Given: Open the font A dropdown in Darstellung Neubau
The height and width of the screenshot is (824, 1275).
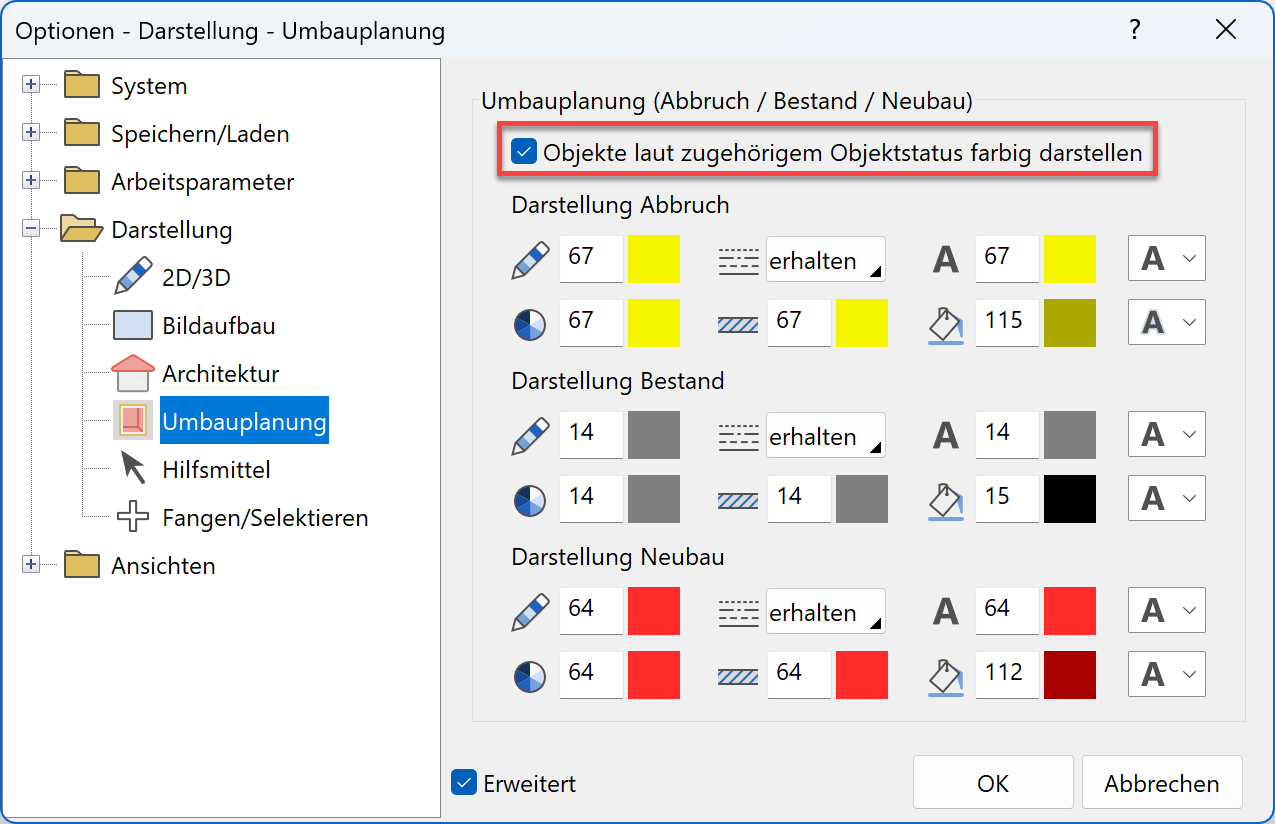Looking at the screenshot, I should point(1166,610).
